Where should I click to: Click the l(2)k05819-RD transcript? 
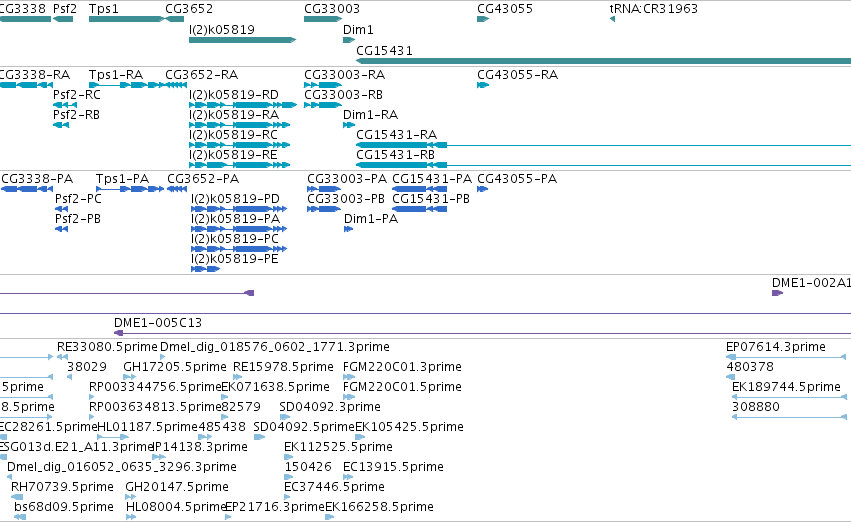(x=243, y=105)
